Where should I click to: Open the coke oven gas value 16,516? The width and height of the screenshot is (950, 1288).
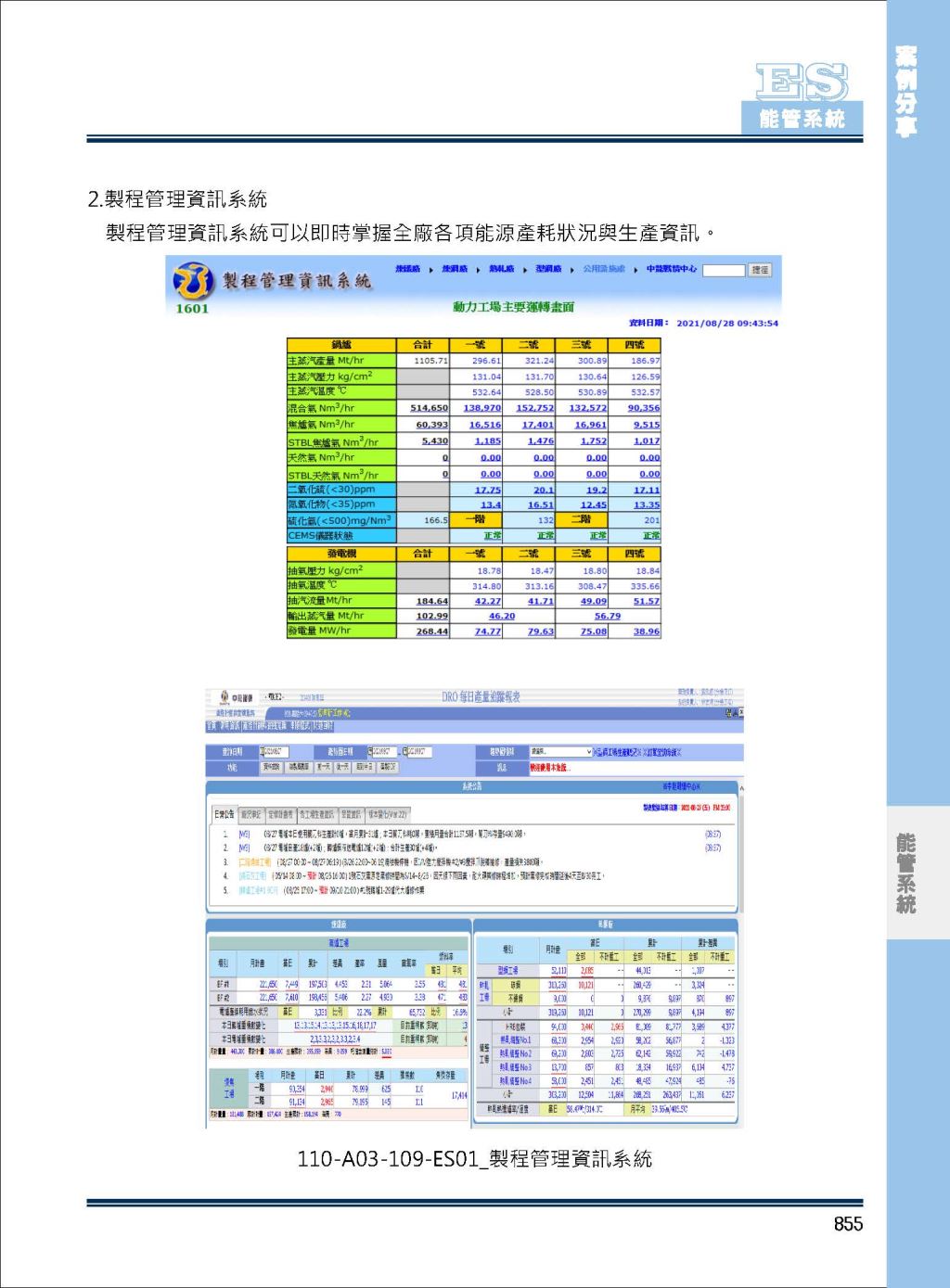pyautogui.click(x=485, y=425)
